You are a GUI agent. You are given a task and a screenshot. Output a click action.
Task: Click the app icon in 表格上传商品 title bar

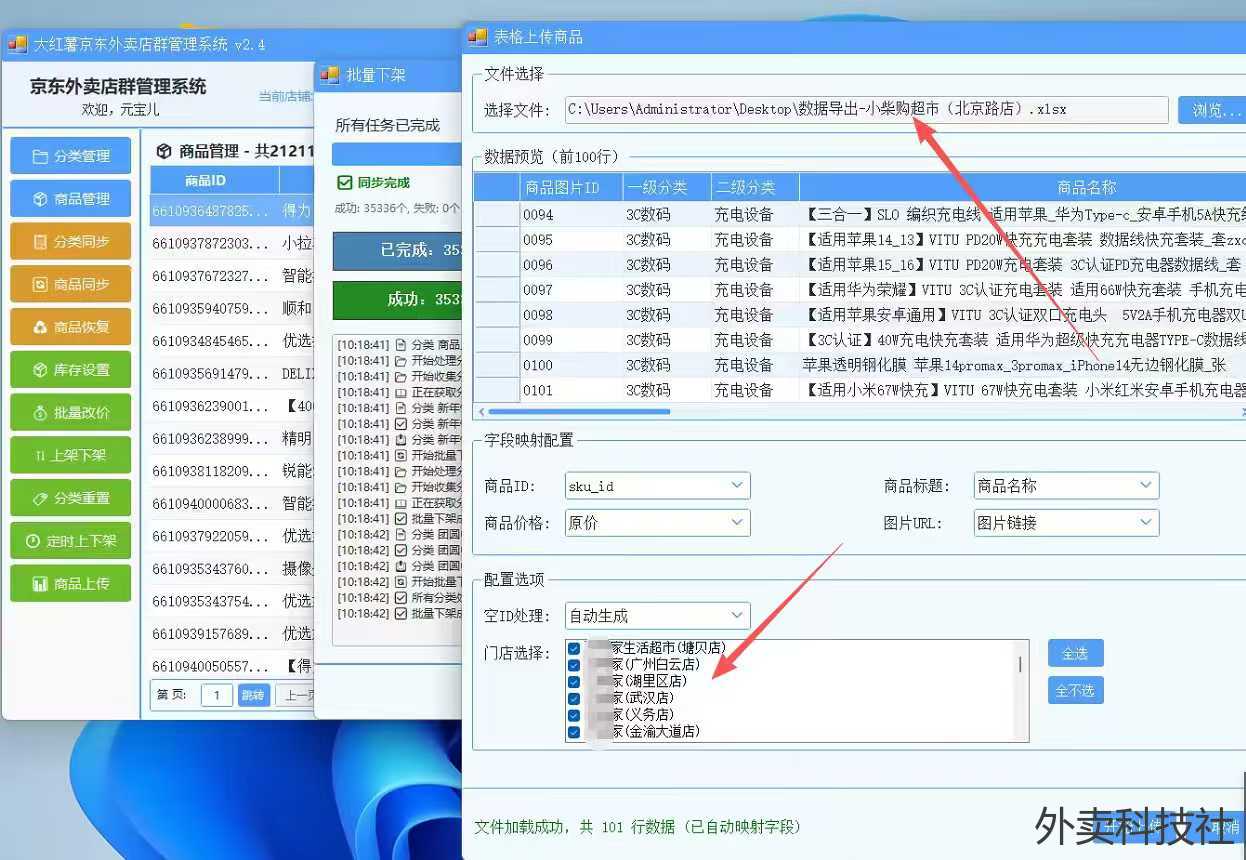[479, 37]
